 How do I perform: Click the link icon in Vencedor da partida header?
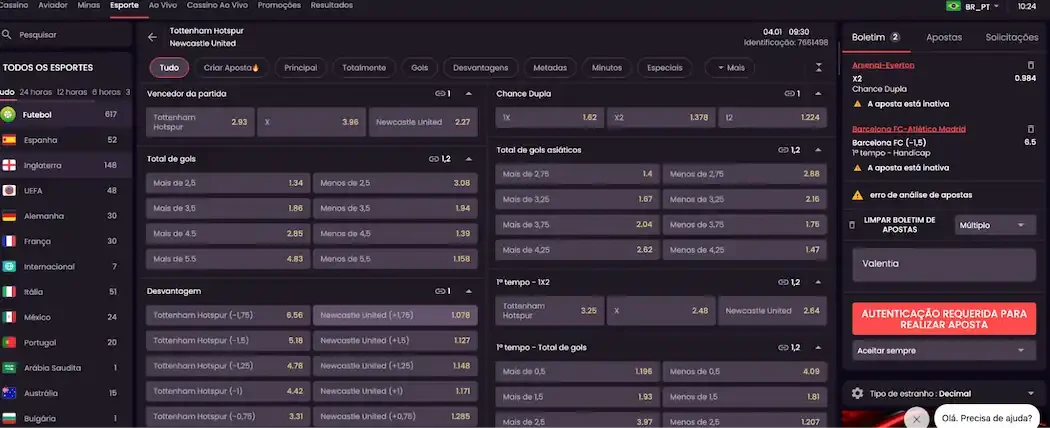coord(439,94)
